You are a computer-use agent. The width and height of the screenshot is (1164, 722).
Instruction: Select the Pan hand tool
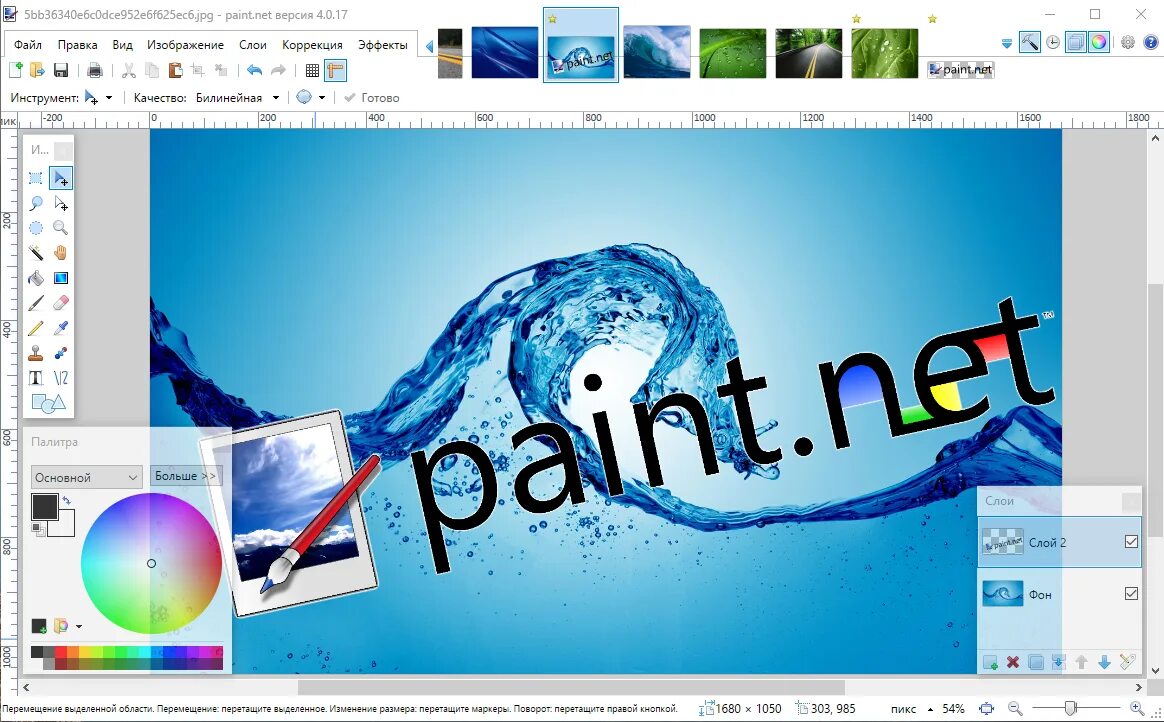[61, 253]
